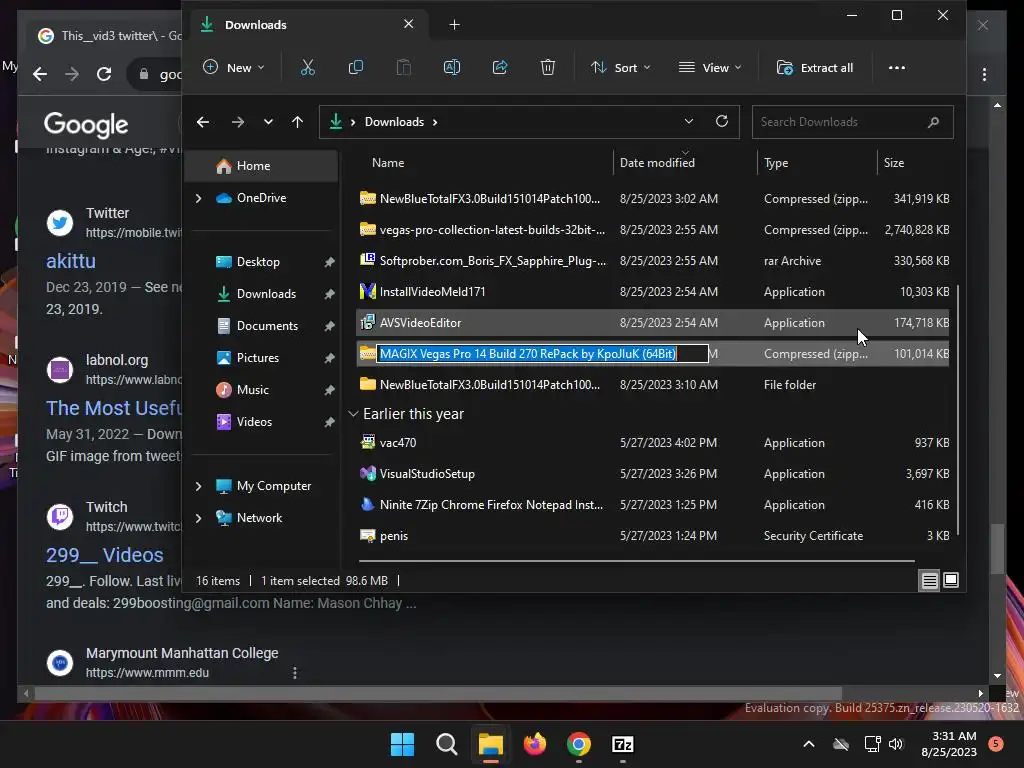Open the See more three-dots menu
Viewport: 1024px width, 768px height.
pos(897,67)
